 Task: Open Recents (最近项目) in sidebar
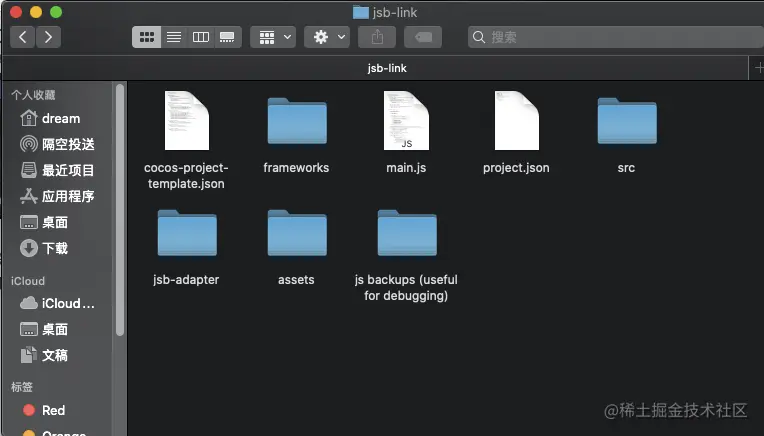click(57, 170)
